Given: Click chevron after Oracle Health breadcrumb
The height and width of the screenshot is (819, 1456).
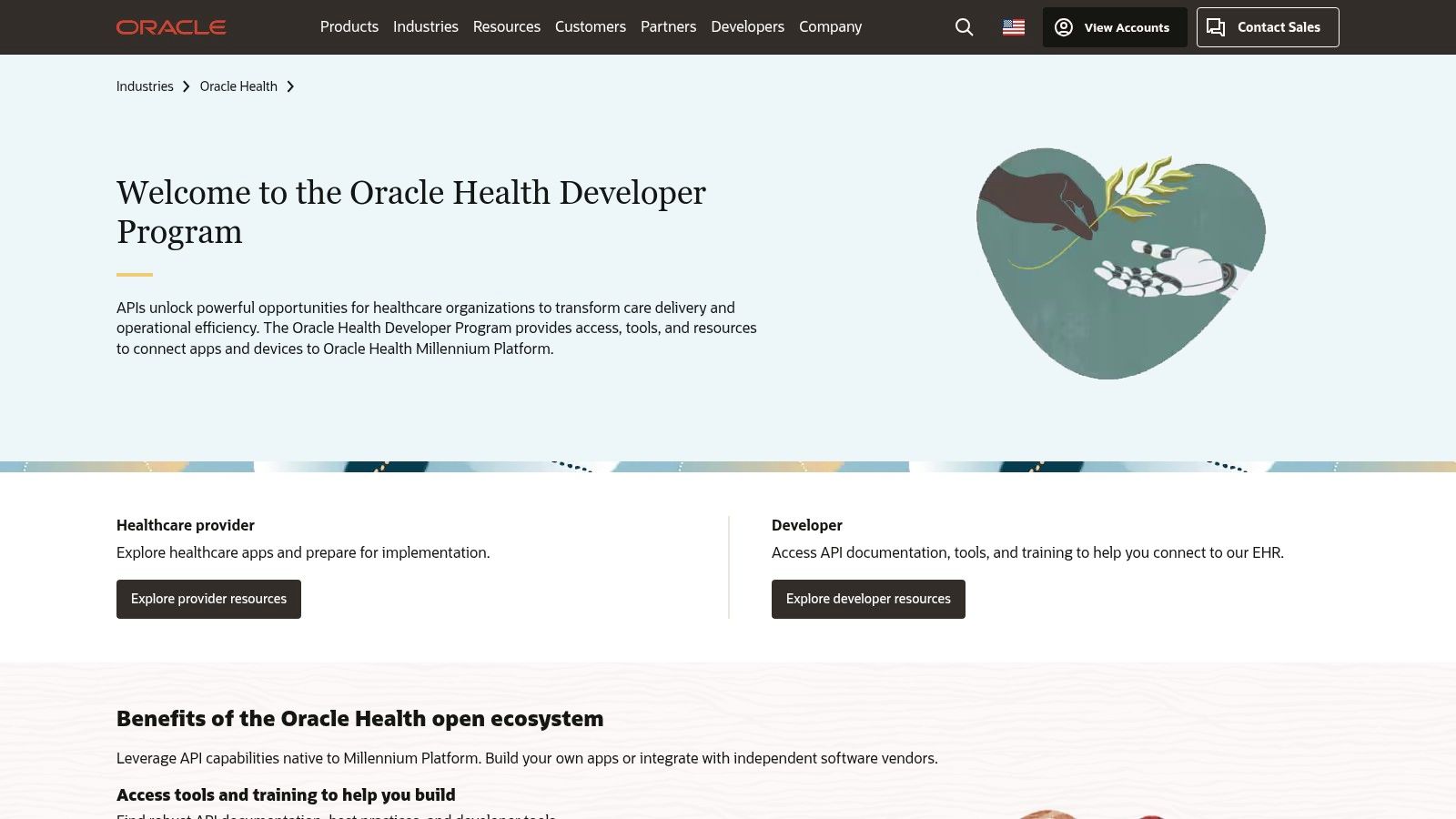Looking at the screenshot, I should click(290, 86).
